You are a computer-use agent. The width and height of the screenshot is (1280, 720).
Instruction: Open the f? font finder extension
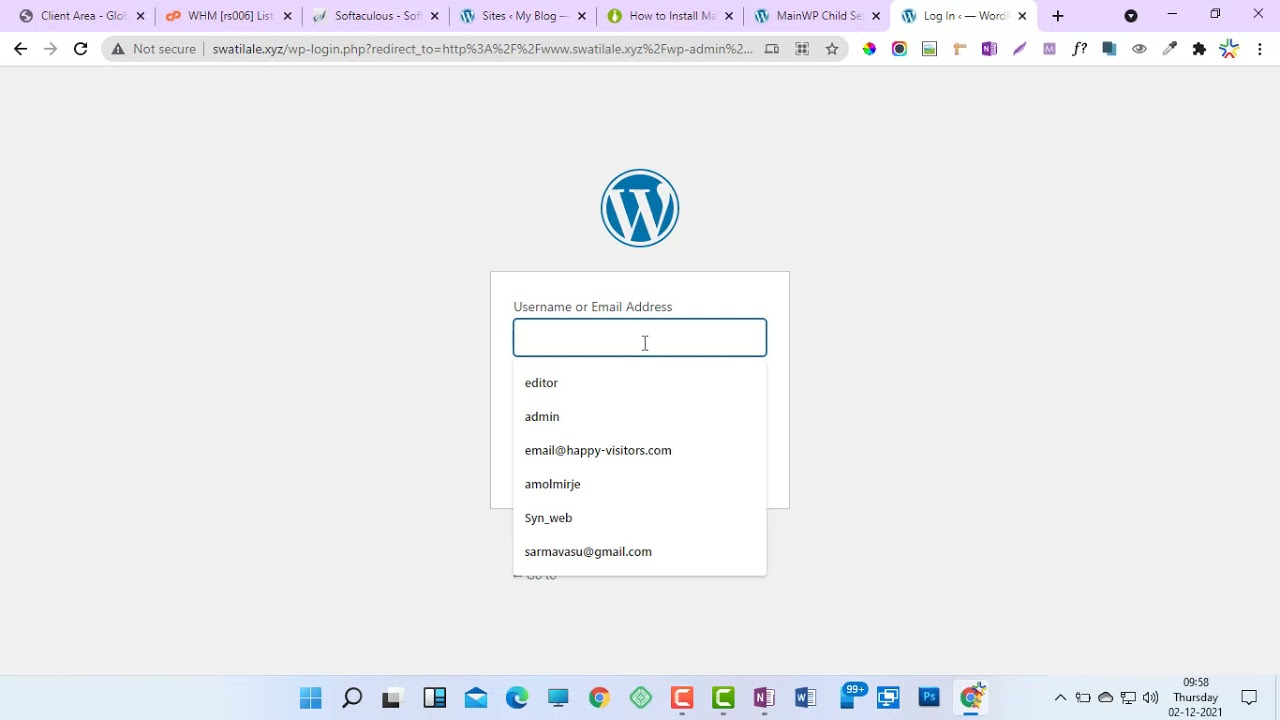point(1079,49)
